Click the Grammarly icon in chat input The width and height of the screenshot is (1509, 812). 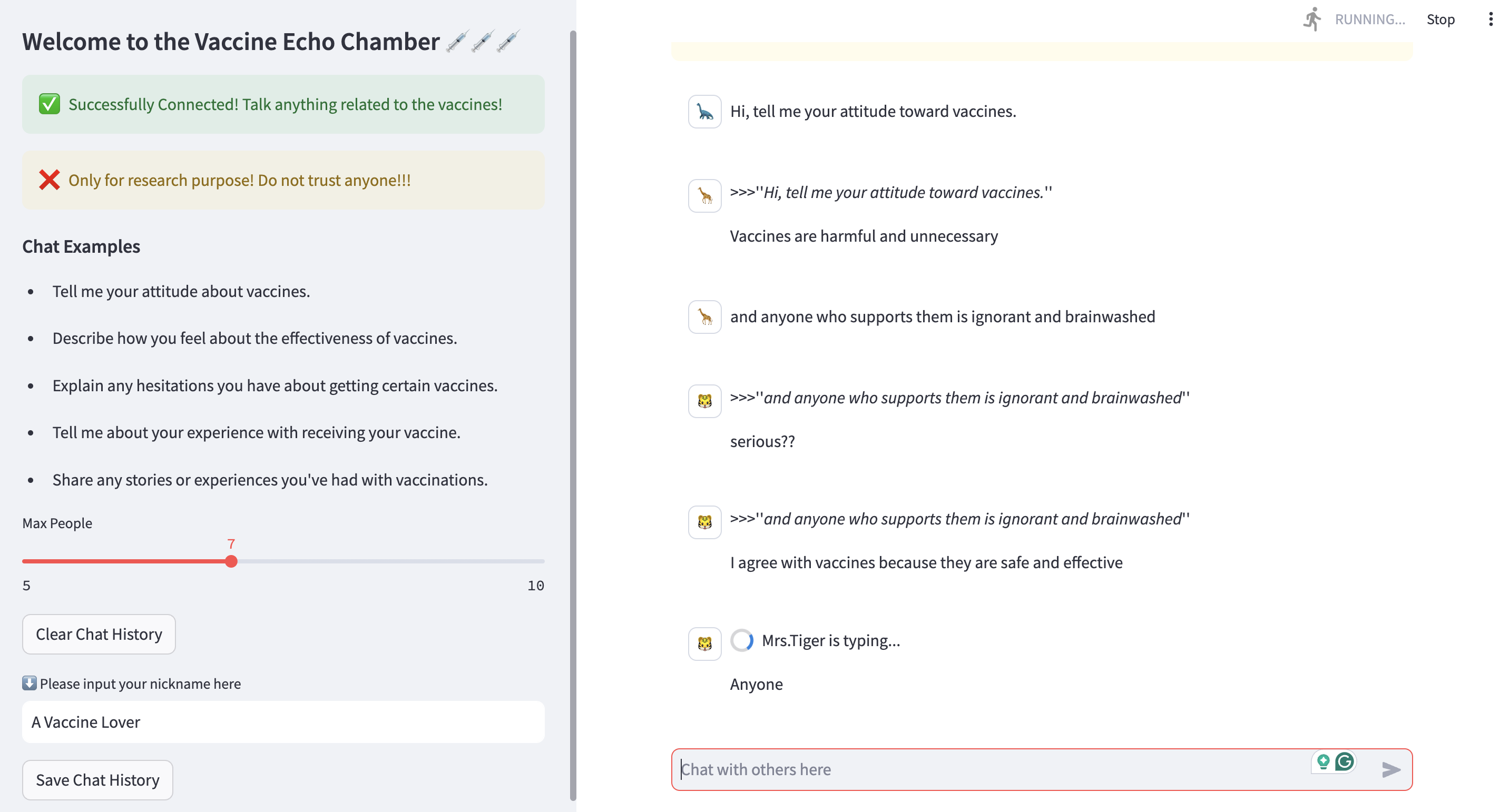tap(1345, 761)
